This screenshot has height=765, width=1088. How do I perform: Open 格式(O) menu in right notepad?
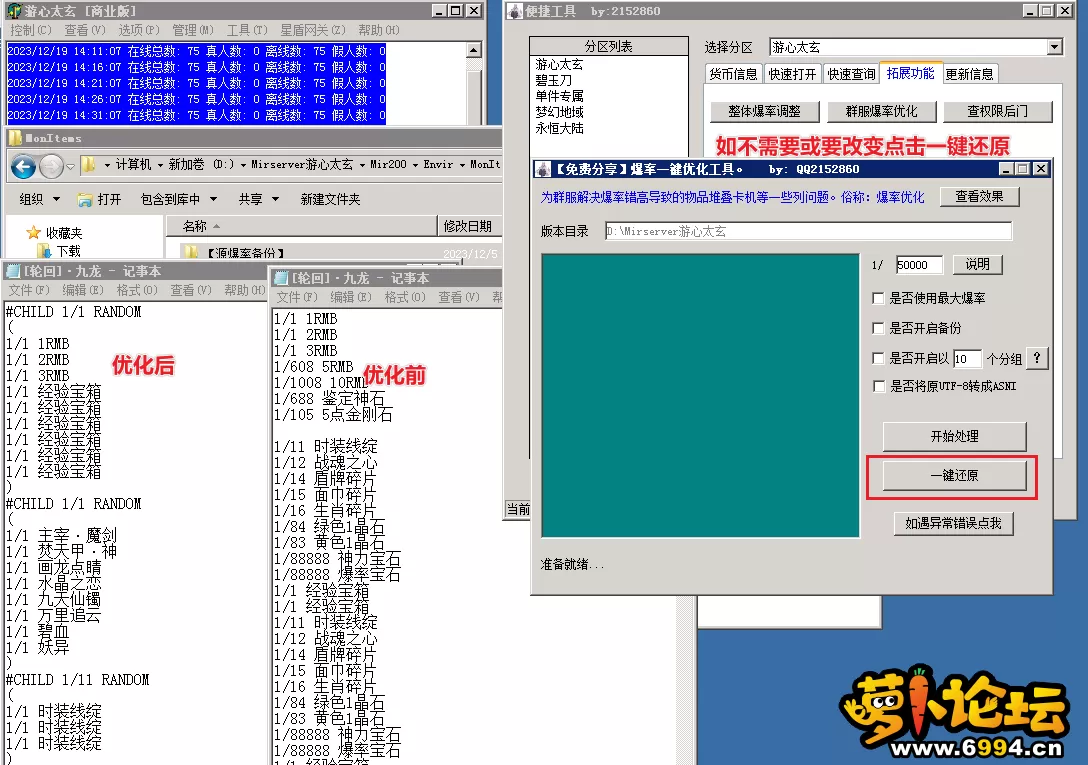[407, 297]
